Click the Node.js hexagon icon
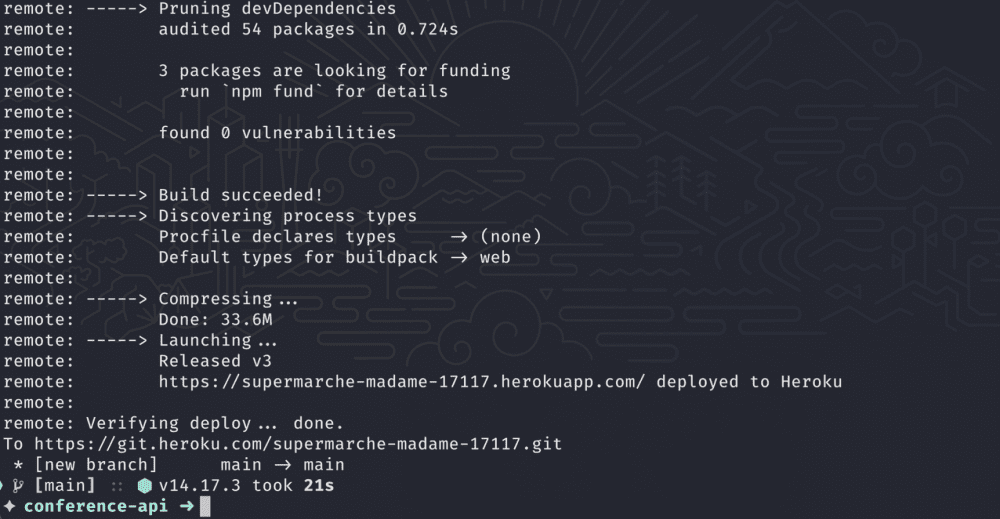1000x519 pixels. point(144,486)
